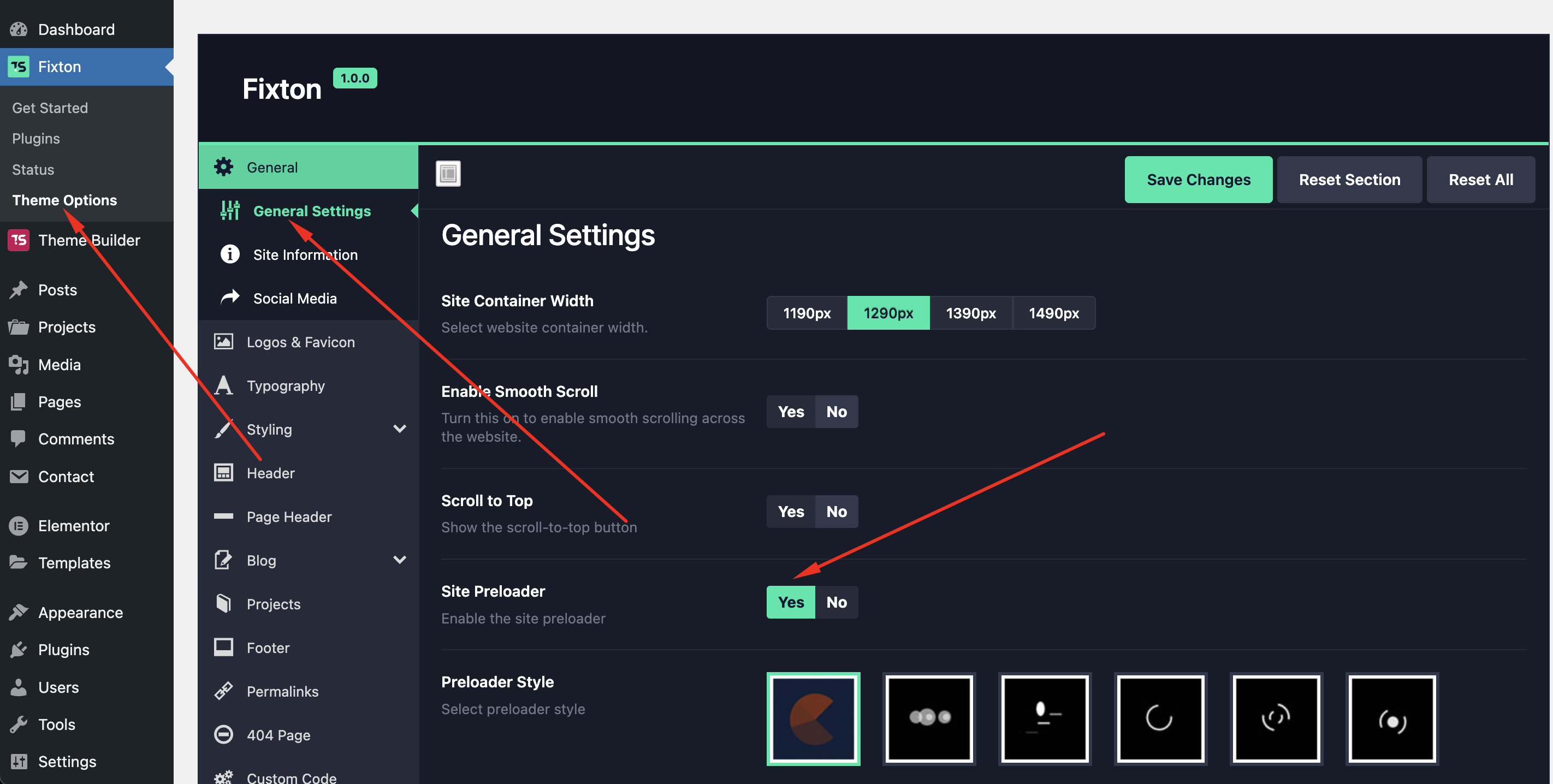Click the 404 Page circle icon
1553x784 pixels.
pos(224,734)
